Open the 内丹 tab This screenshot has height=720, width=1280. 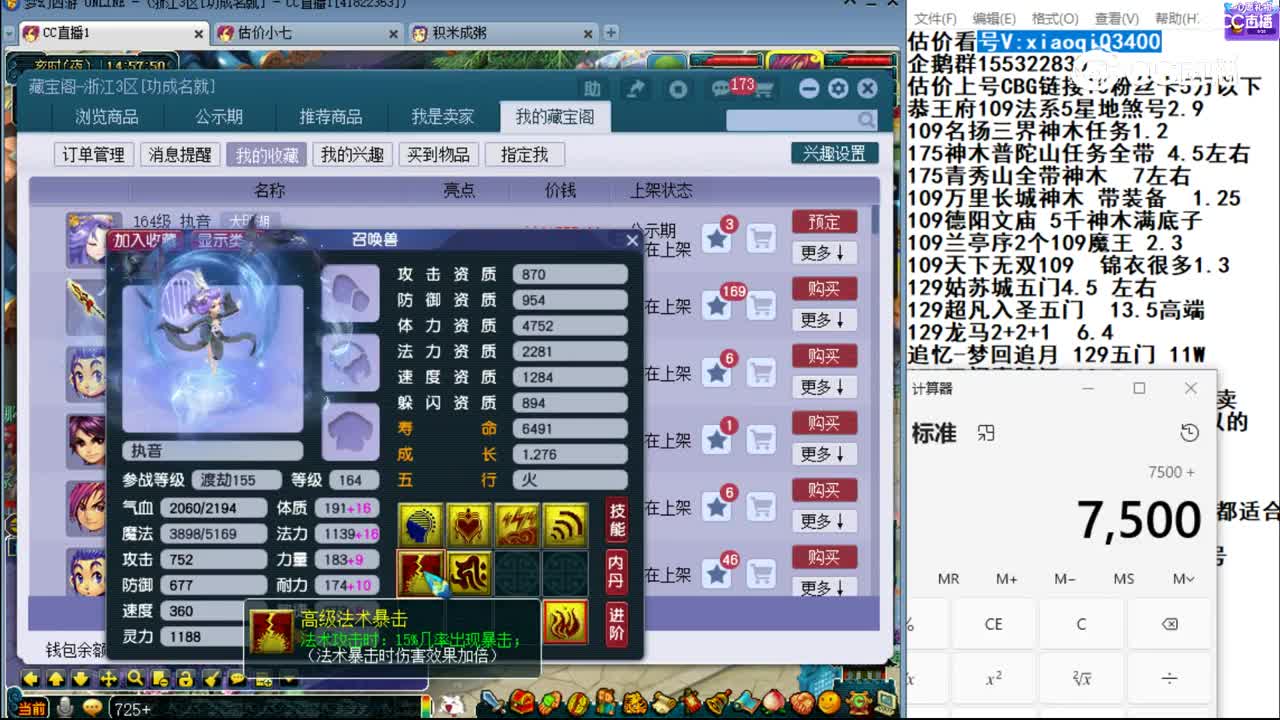pyautogui.click(x=617, y=572)
